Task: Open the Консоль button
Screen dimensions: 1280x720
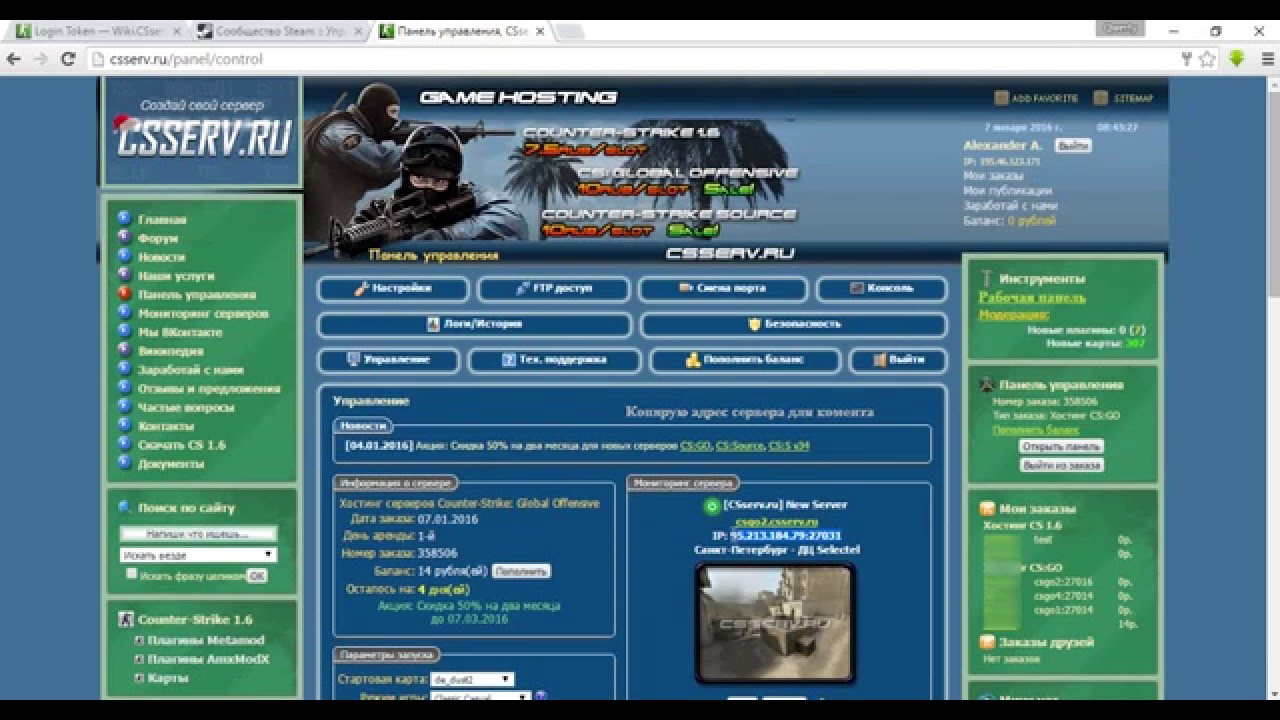Action: tap(882, 288)
